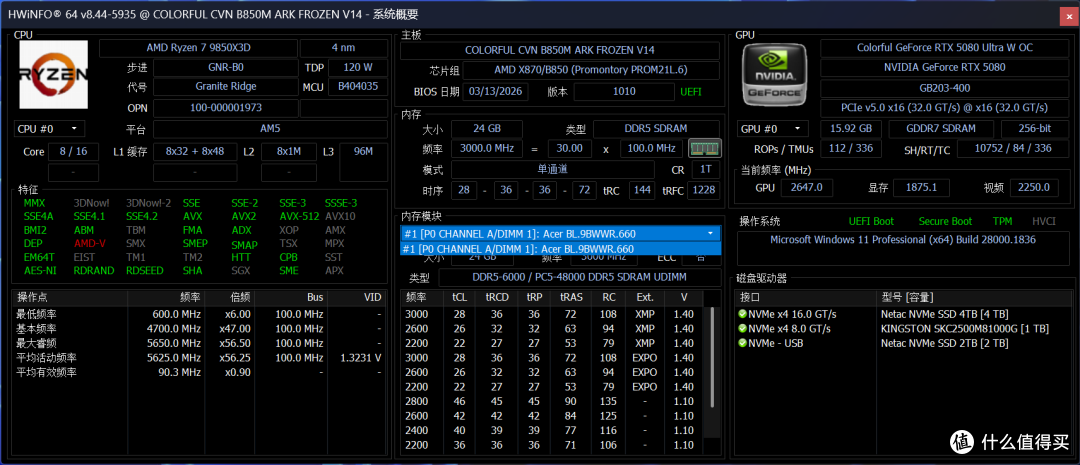1080x465 pixels.
Task: Select the PCIe v5.0 x16 link field
Action: pos(944,108)
